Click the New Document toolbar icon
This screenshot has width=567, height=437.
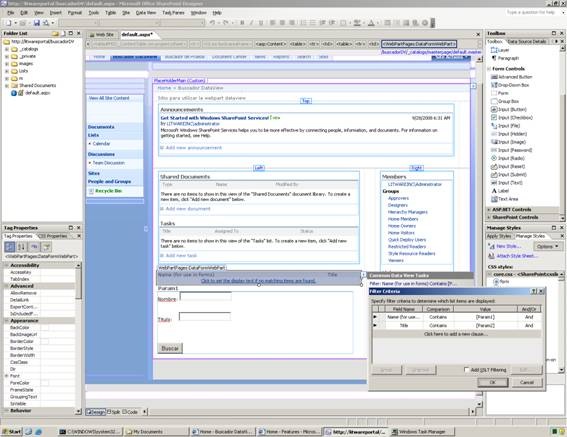(8, 23)
